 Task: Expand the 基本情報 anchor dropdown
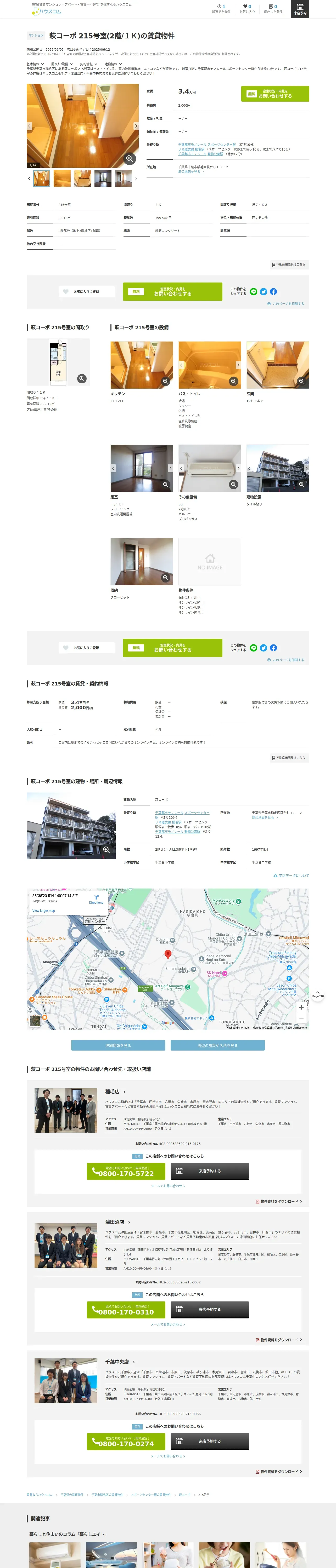click(35, 64)
